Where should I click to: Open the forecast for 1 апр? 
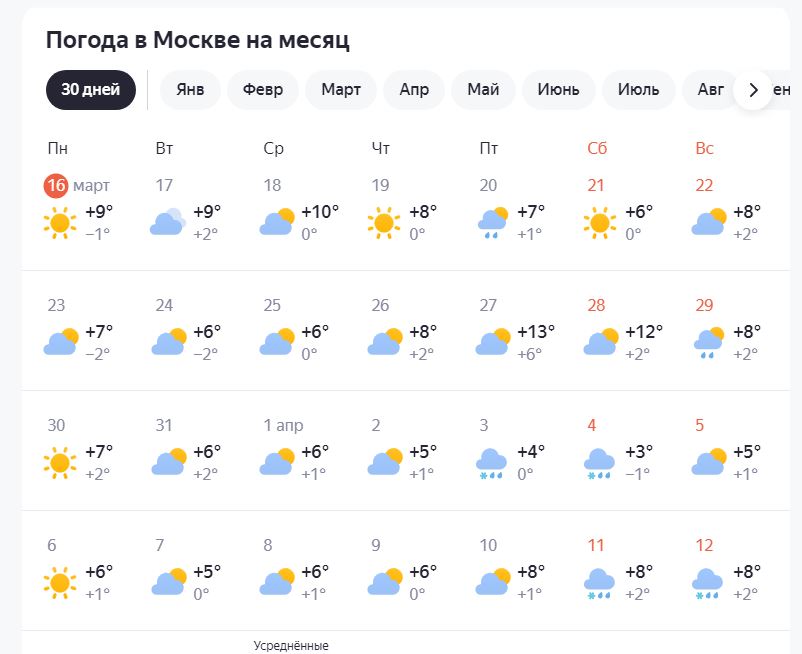(283, 425)
